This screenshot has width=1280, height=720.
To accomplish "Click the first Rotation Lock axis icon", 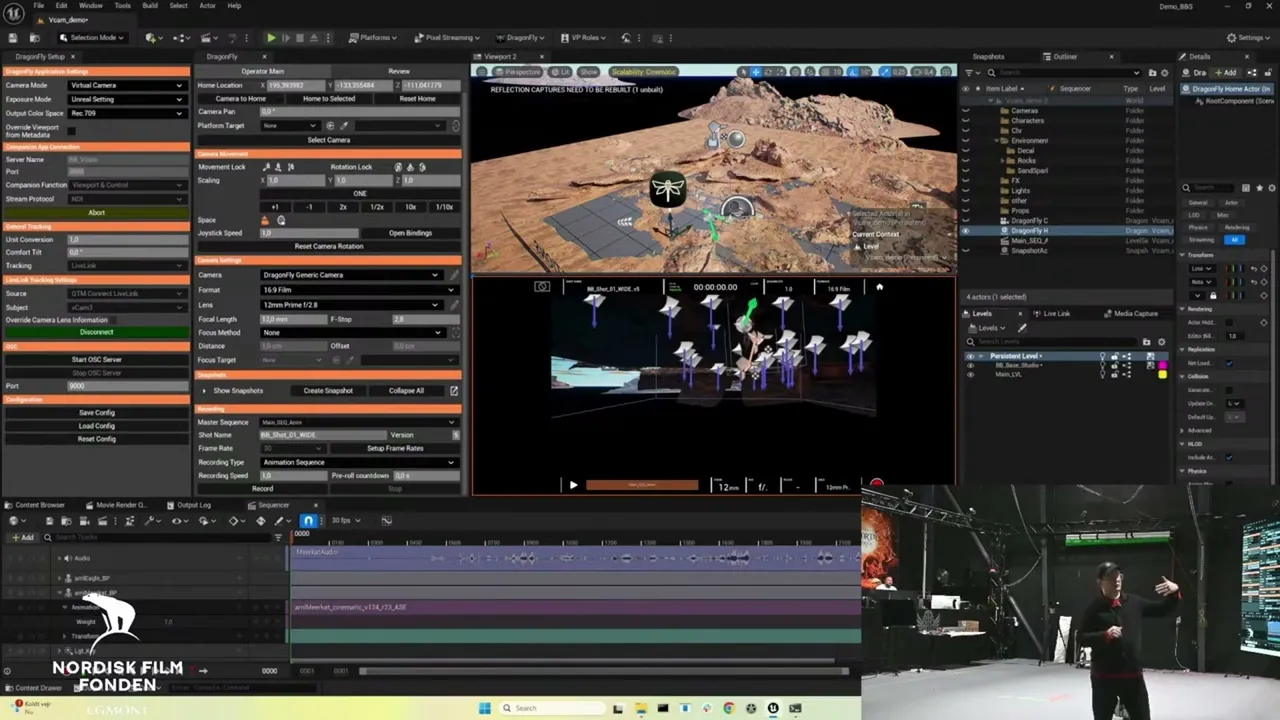I will click(x=398, y=167).
